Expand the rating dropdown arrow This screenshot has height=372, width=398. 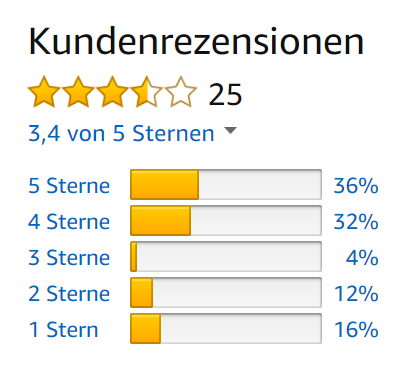231,130
